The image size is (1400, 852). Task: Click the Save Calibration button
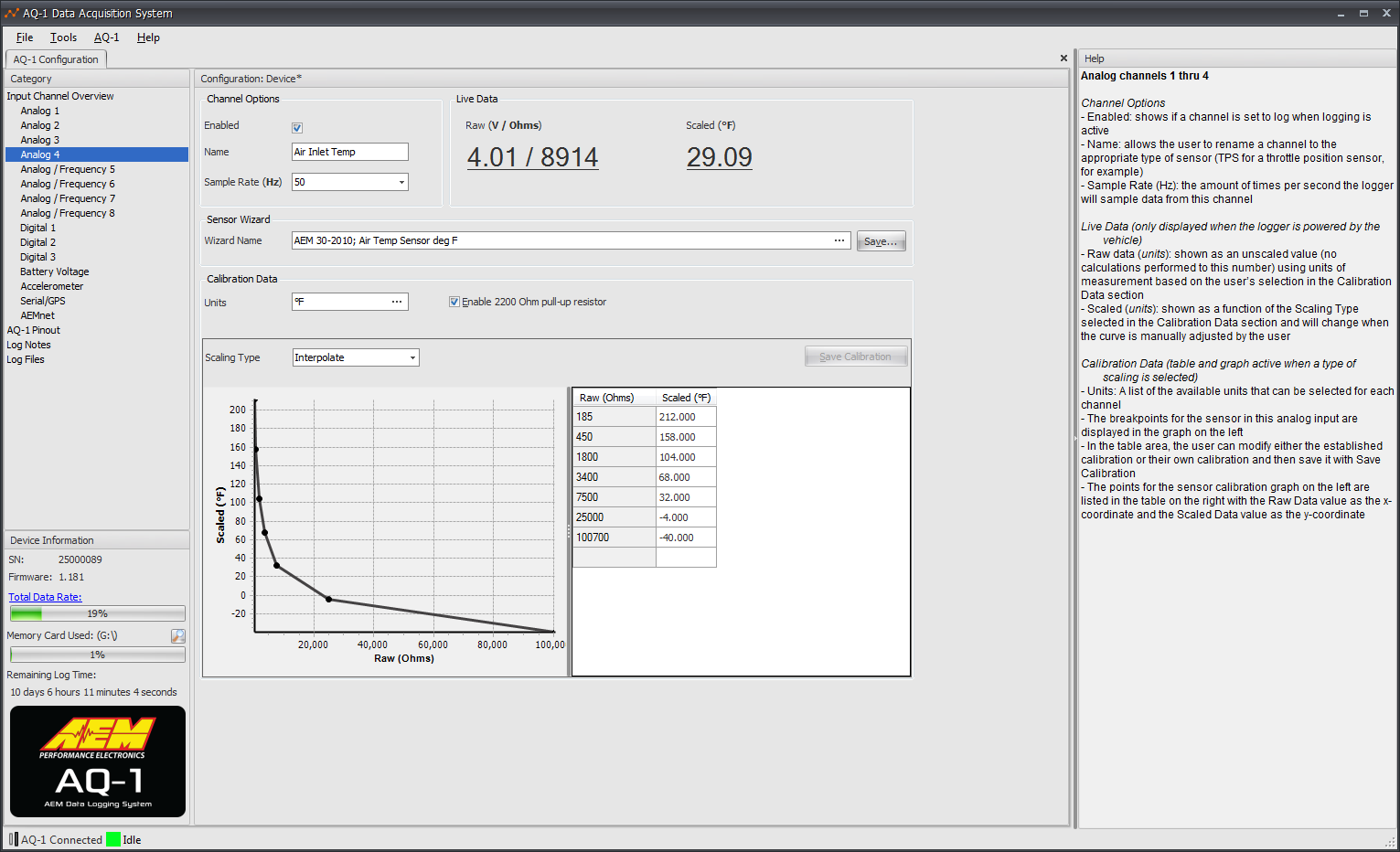(x=856, y=357)
